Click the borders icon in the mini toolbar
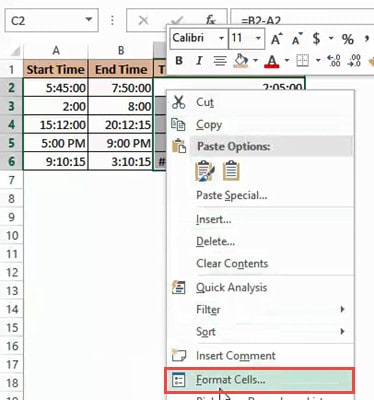Screen dimensions: 374x400 [302, 61]
